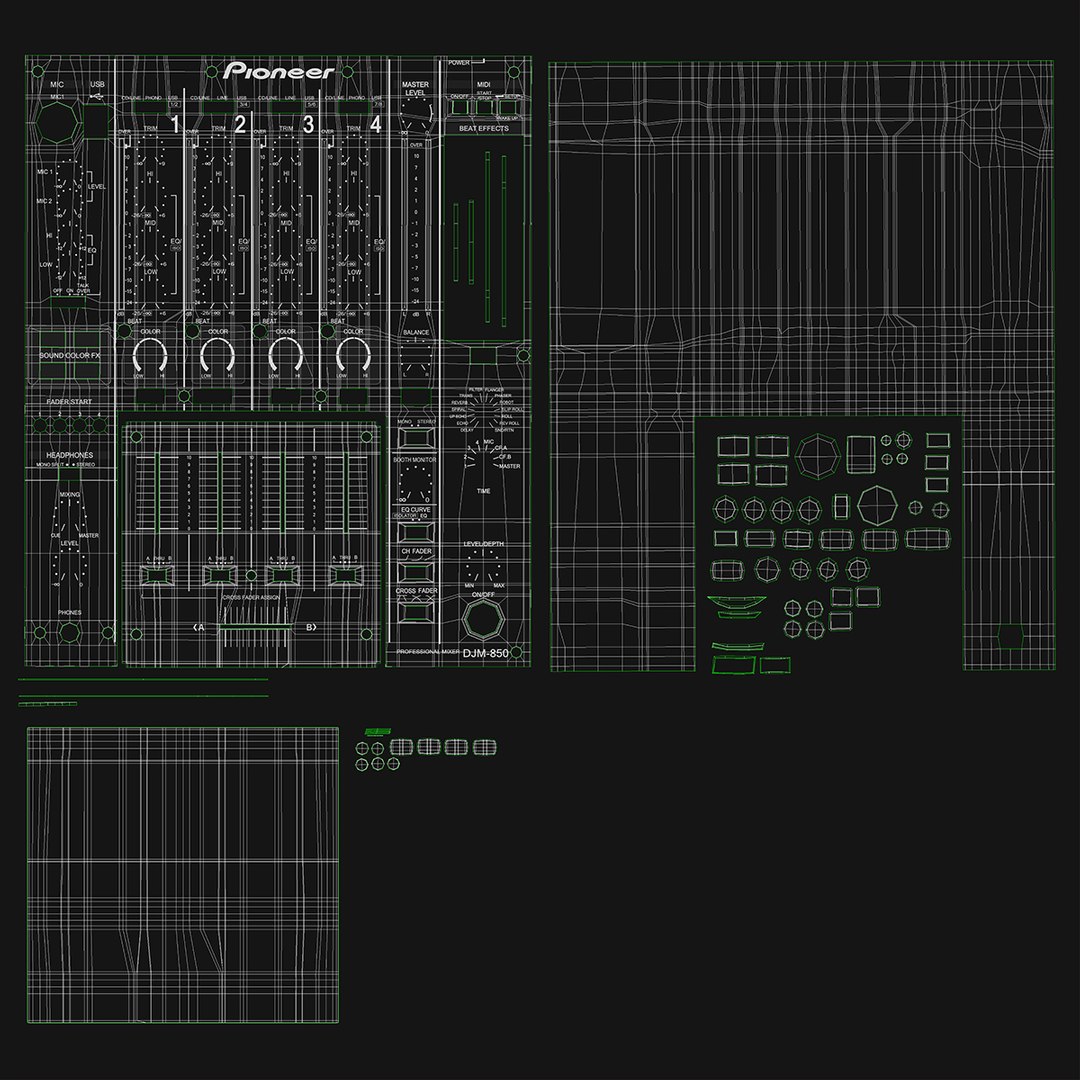Click the large channel number 3
This screenshot has width=1080, height=1080.
308,124
